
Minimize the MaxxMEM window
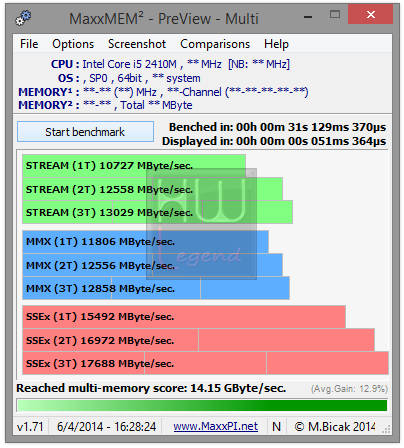[308, 16]
